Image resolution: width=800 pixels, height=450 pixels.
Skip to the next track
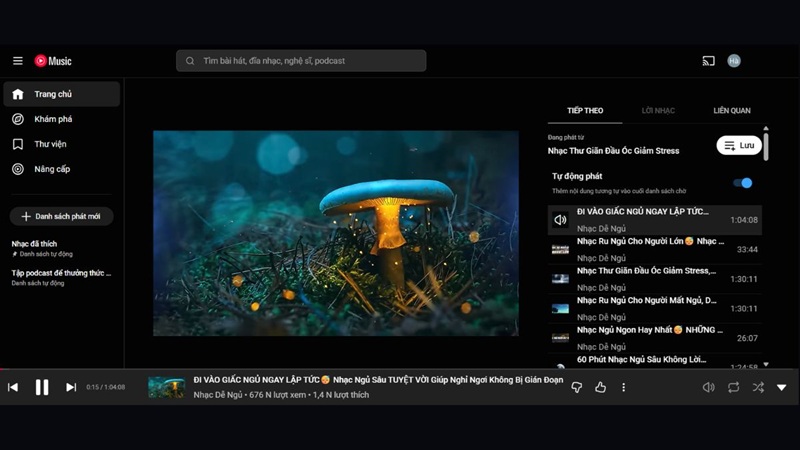71,387
